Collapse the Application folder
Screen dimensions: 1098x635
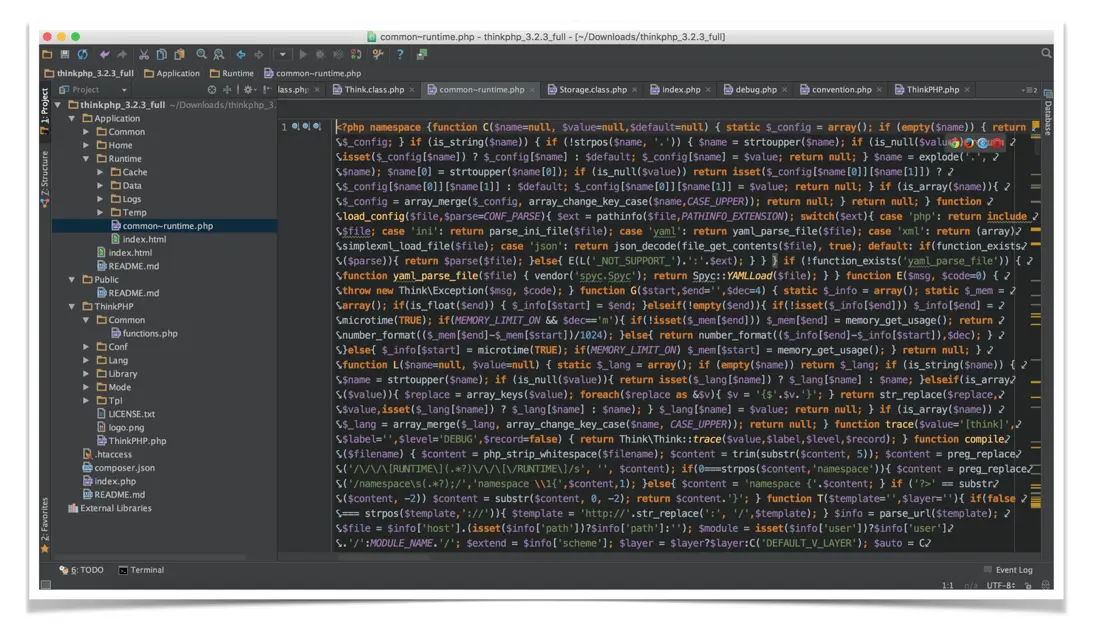(72, 118)
